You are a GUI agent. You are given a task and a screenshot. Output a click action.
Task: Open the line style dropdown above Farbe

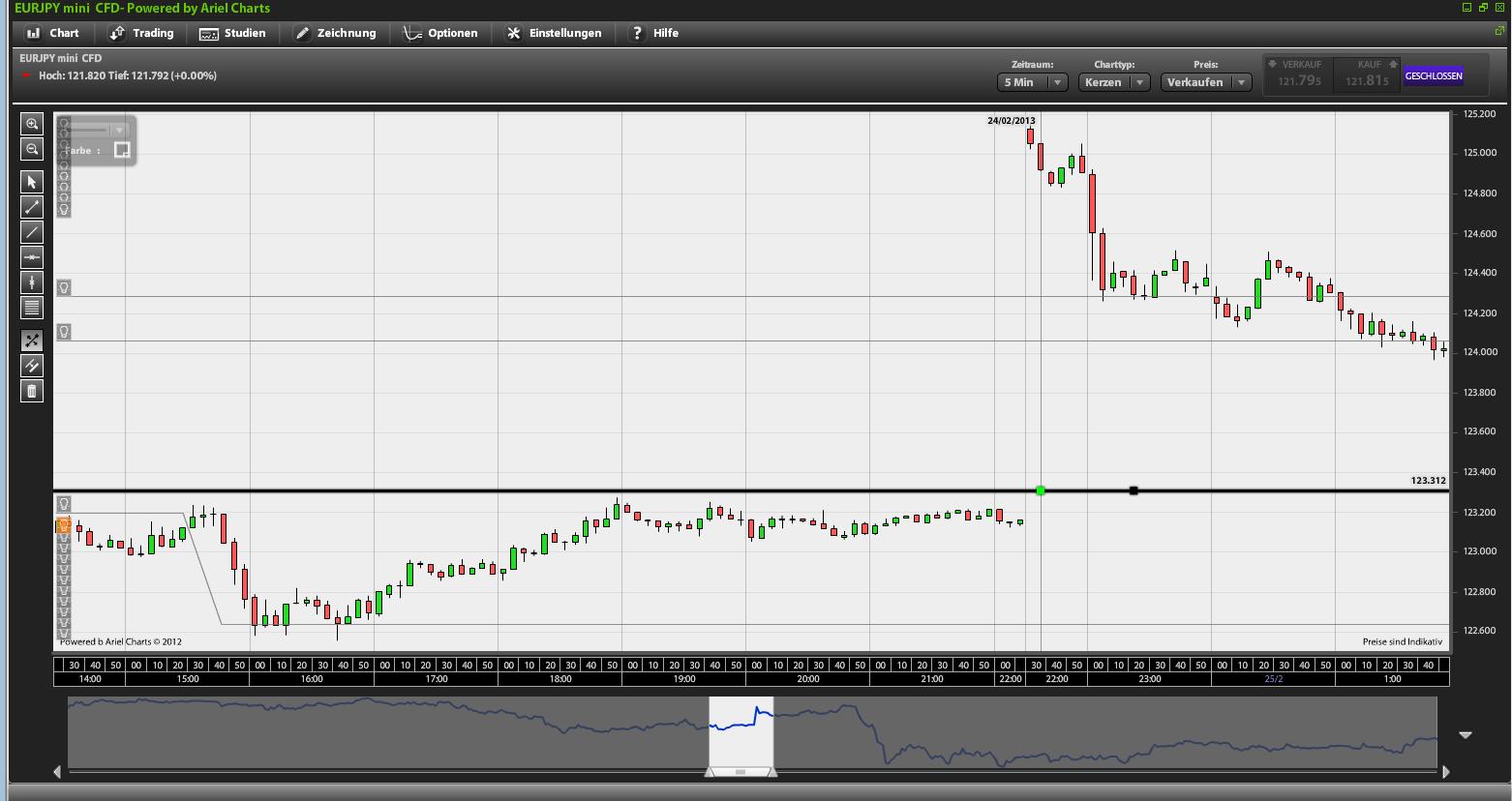(x=119, y=130)
